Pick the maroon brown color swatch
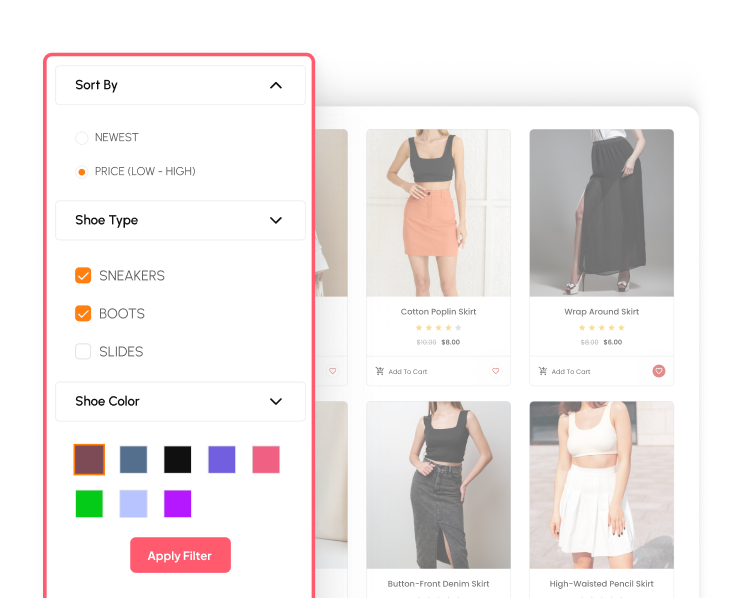The height and width of the screenshot is (598, 744). coord(89,459)
